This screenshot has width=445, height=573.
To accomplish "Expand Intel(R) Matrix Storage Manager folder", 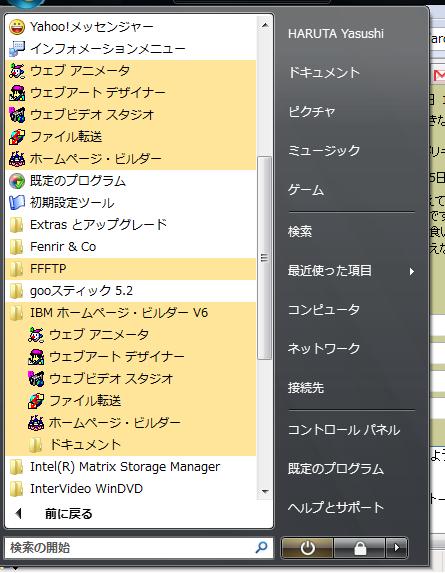I will 131,467.
